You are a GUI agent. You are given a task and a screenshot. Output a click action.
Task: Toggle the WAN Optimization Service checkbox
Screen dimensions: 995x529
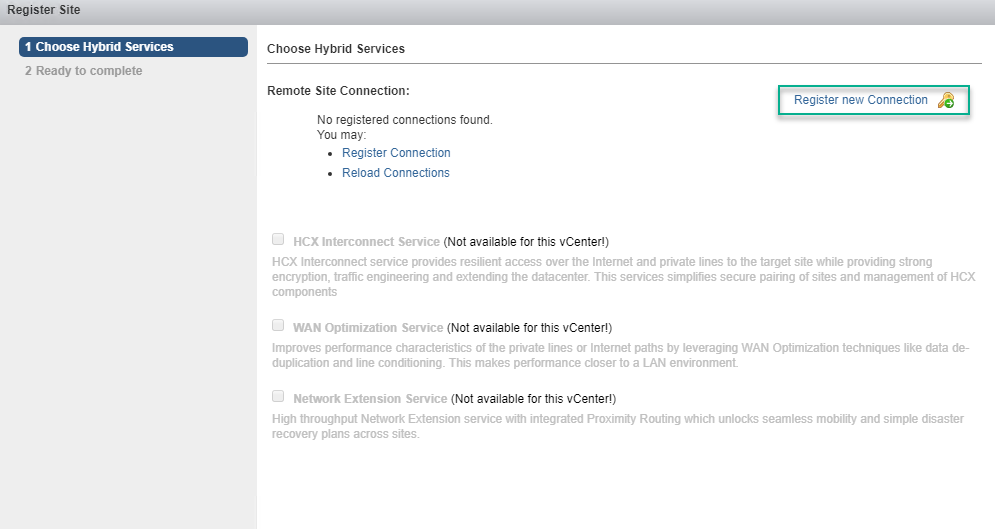click(x=278, y=326)
